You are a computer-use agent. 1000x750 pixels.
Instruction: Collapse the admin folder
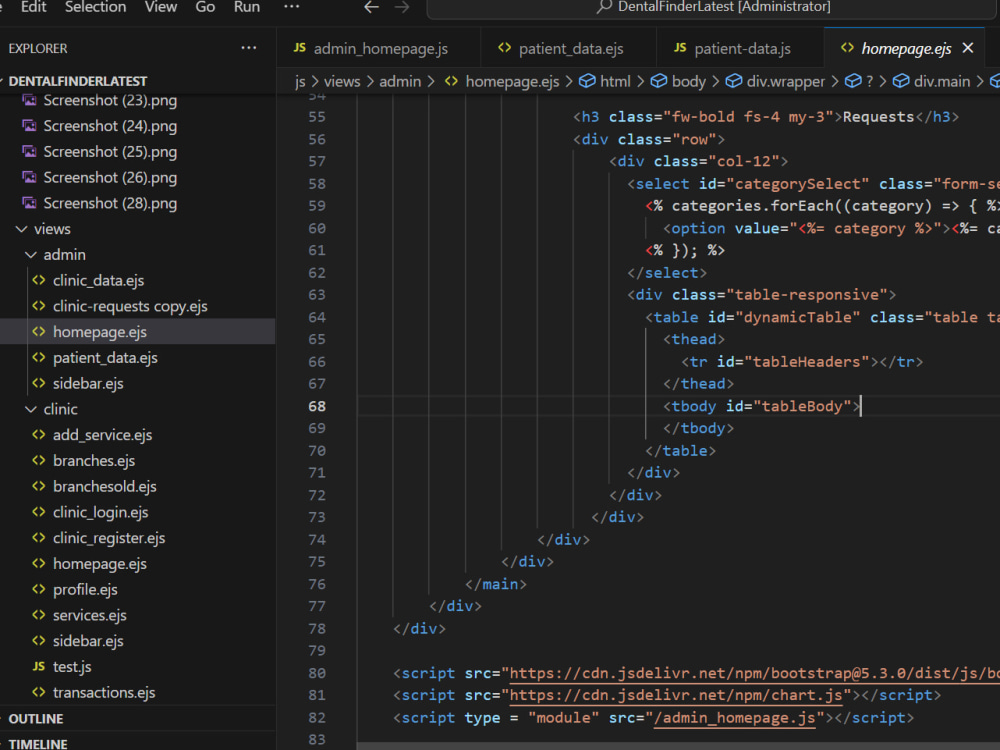(x=64, y=254)
